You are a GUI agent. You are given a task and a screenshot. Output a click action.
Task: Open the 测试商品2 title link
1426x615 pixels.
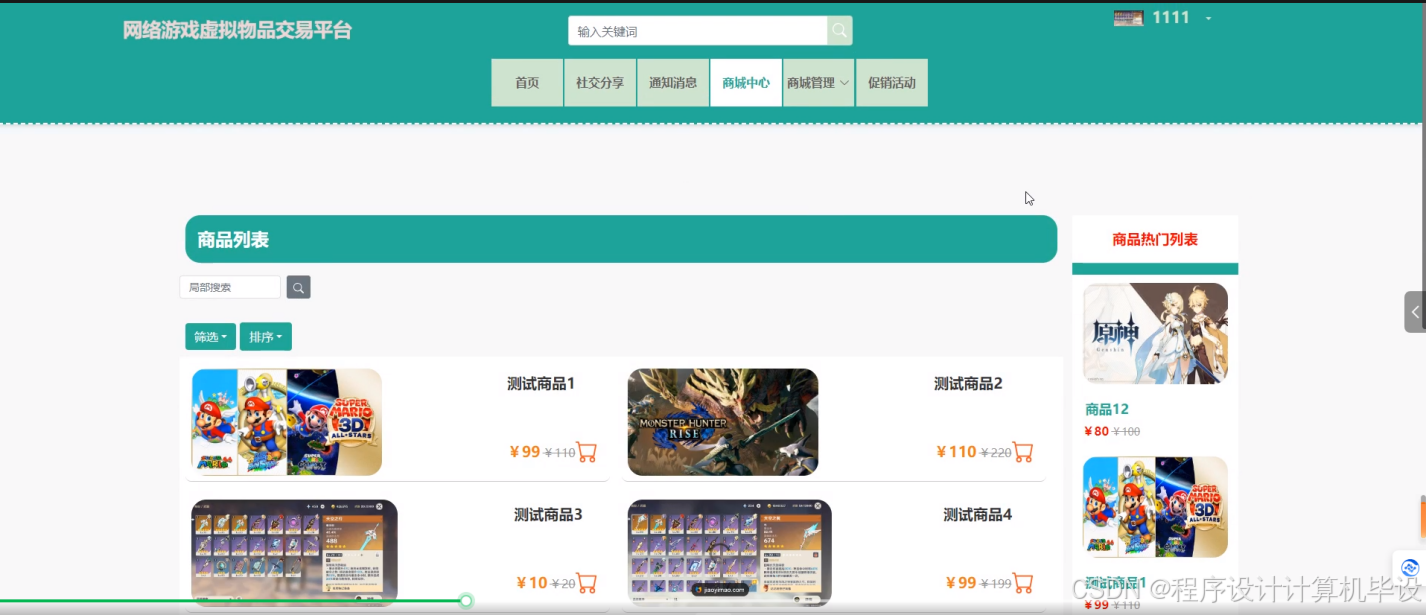(x=968, y=384)
